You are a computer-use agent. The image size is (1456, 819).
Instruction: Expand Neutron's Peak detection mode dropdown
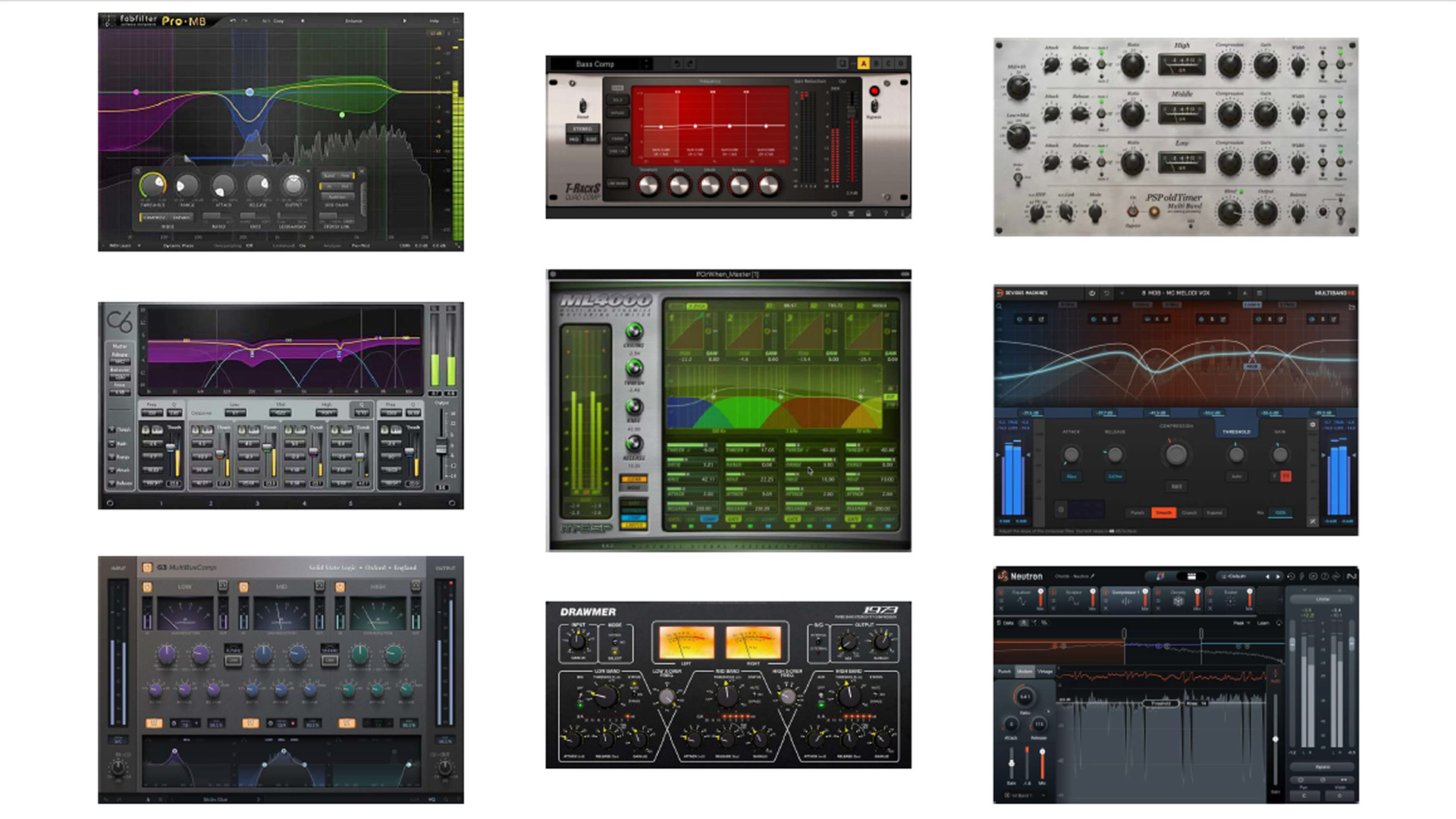point(1241,623)
